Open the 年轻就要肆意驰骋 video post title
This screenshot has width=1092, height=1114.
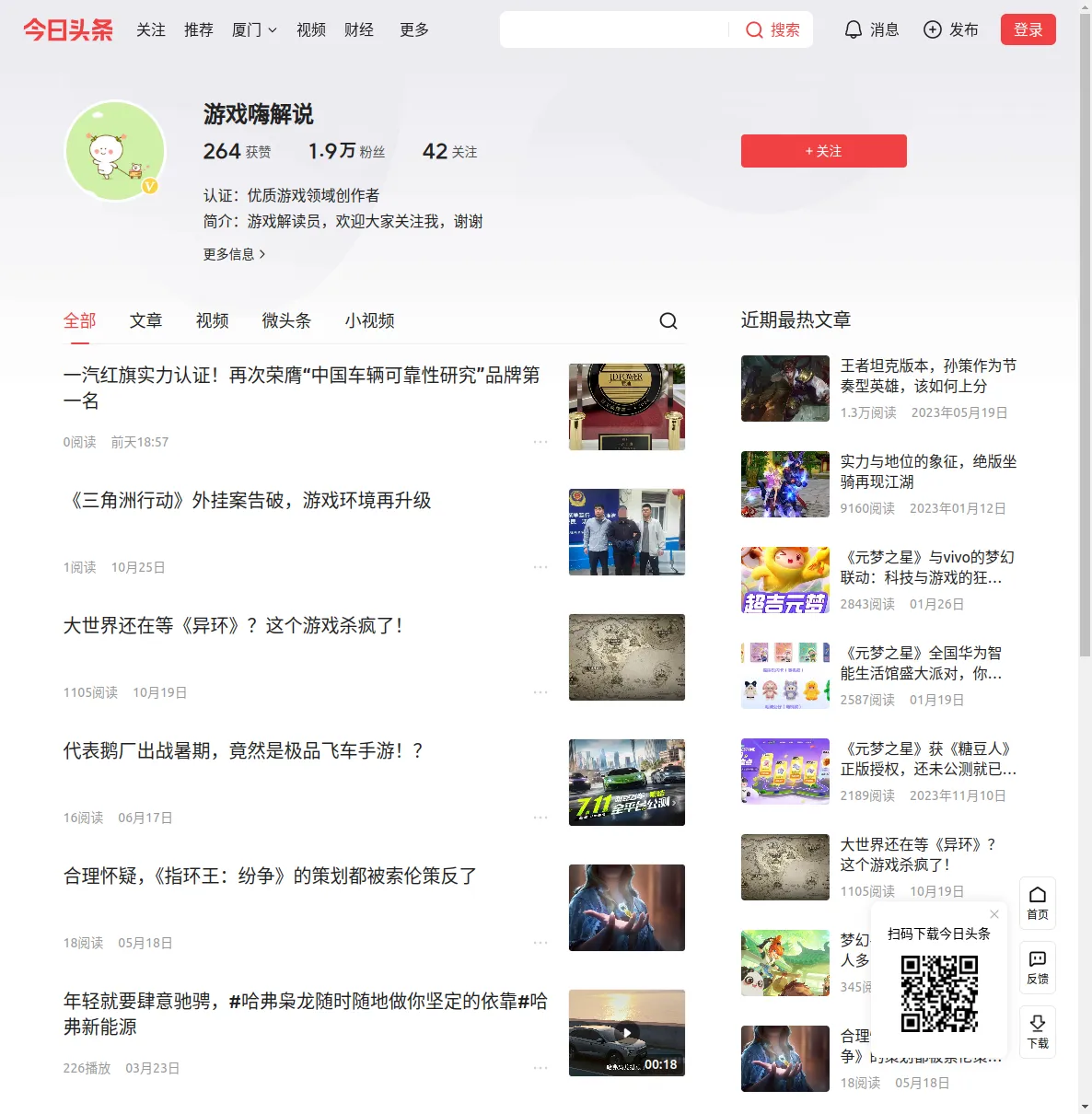tap(306, 1014)
